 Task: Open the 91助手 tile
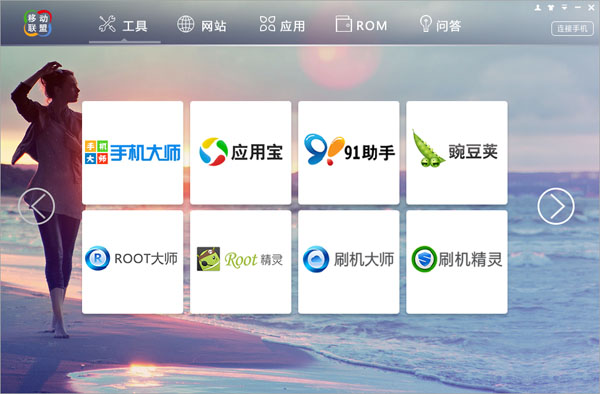click(x=349, y=153)
